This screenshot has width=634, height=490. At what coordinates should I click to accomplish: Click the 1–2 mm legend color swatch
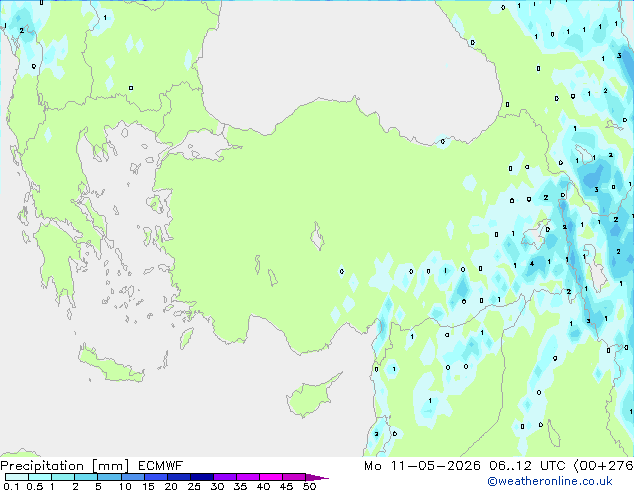point(63,477)
